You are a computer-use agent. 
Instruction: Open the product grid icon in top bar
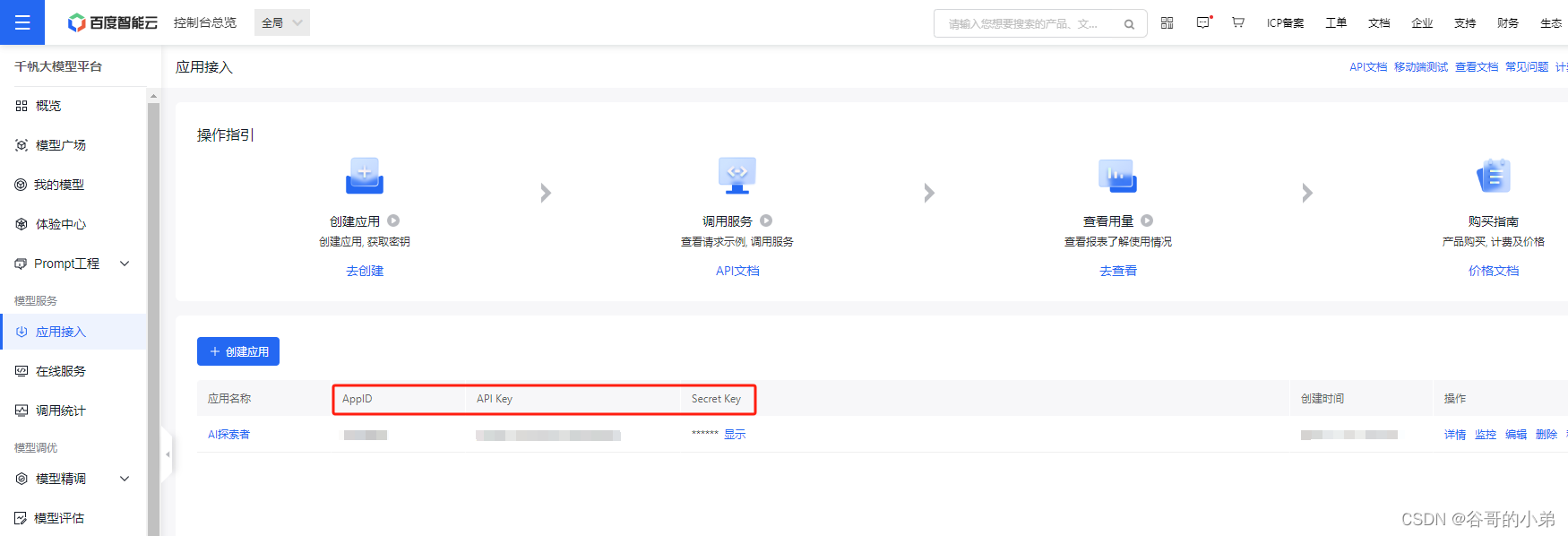[x=1167, y=22]
